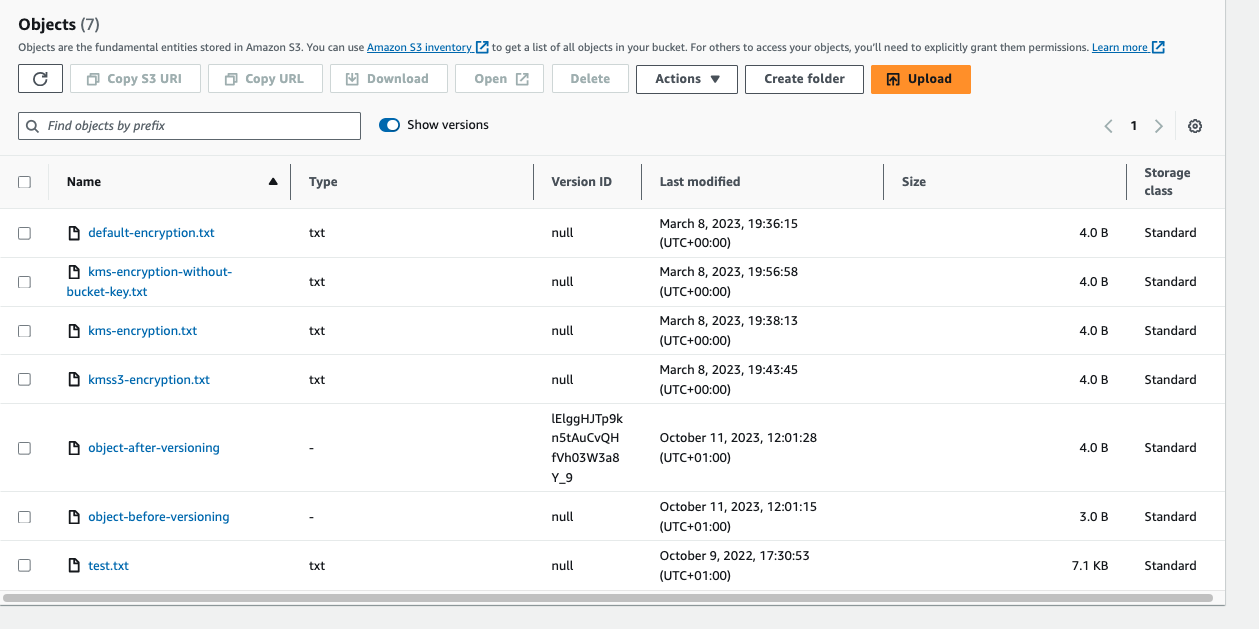Select checkbox for default-encryption.txt row
This screenshot has width=1259, height=629.
(25, 233)
